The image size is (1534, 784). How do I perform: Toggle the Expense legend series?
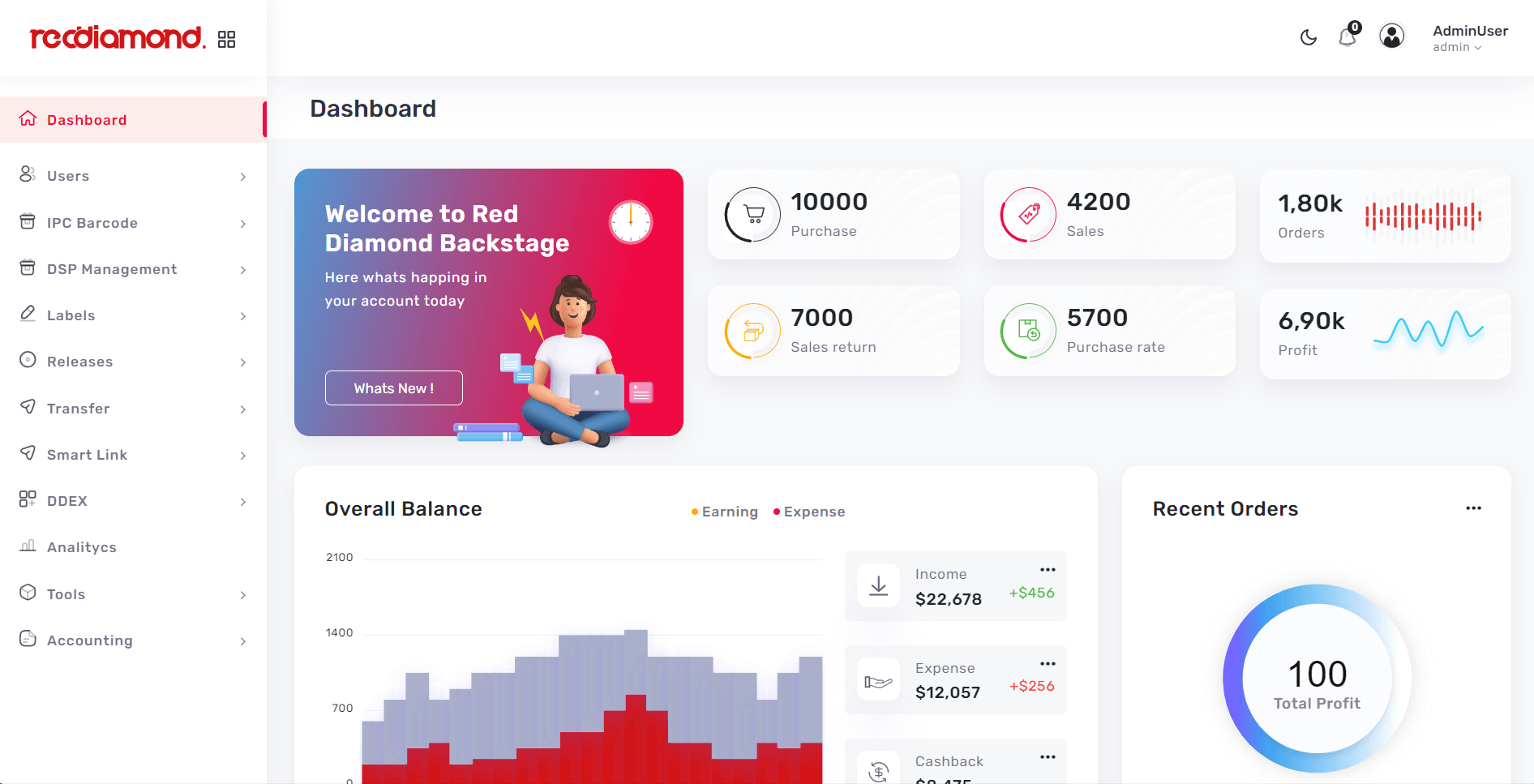809,512
